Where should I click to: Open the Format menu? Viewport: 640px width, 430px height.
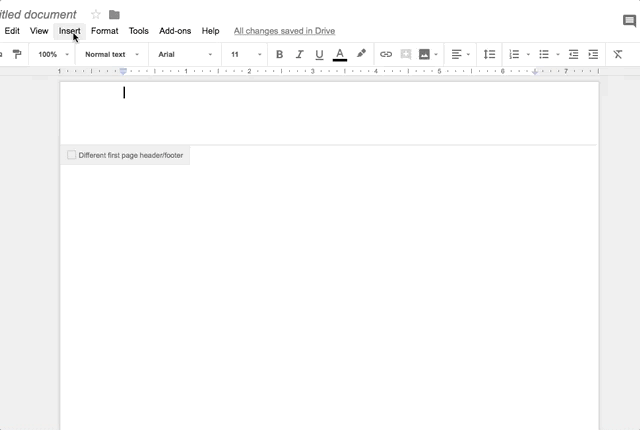[104, 31]
